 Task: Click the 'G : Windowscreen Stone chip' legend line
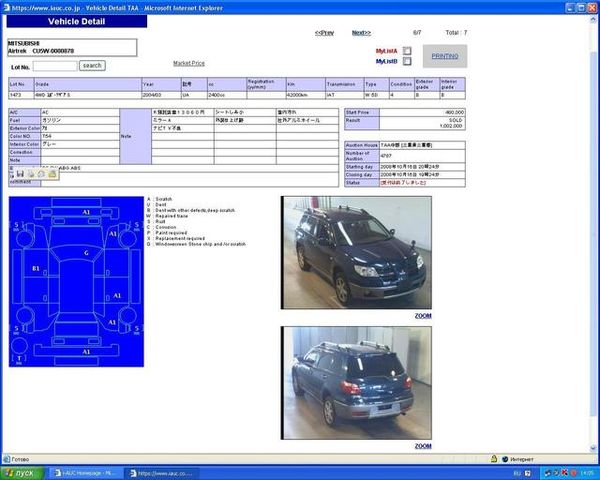click(x=196, y=244)
